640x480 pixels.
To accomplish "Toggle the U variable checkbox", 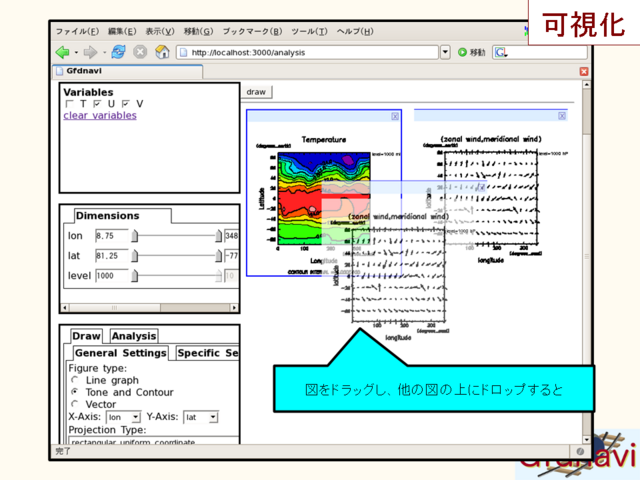I will [98, 104].
